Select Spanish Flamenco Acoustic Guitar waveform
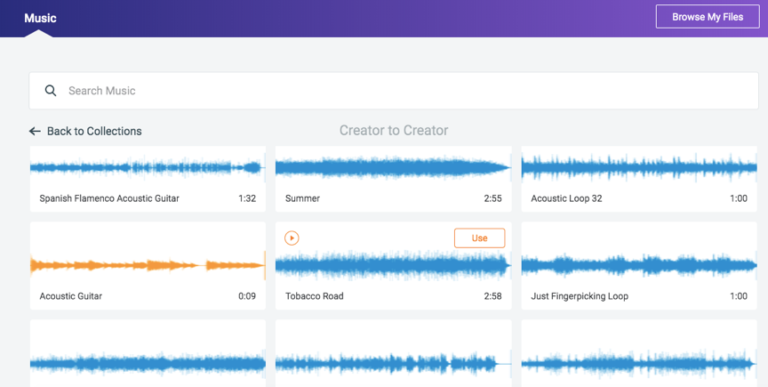This screenshot has width=768, height=387. coord(147,168)
